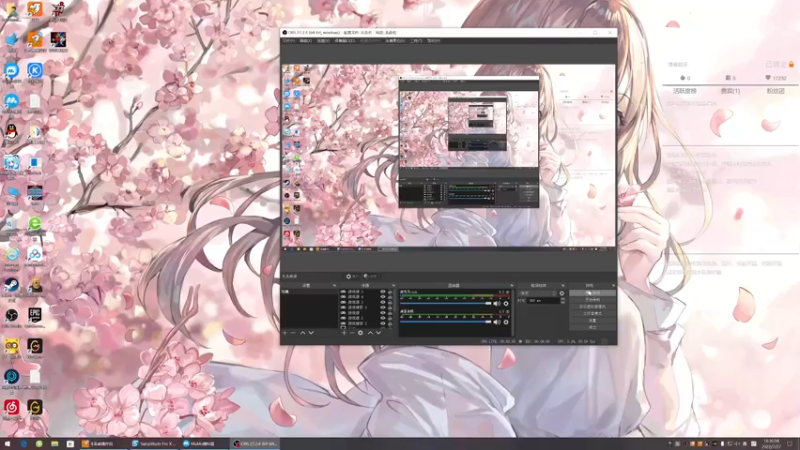800x450 pixels.
Task: Toggle visibility eye of the third source
Action: click(383, 302)
